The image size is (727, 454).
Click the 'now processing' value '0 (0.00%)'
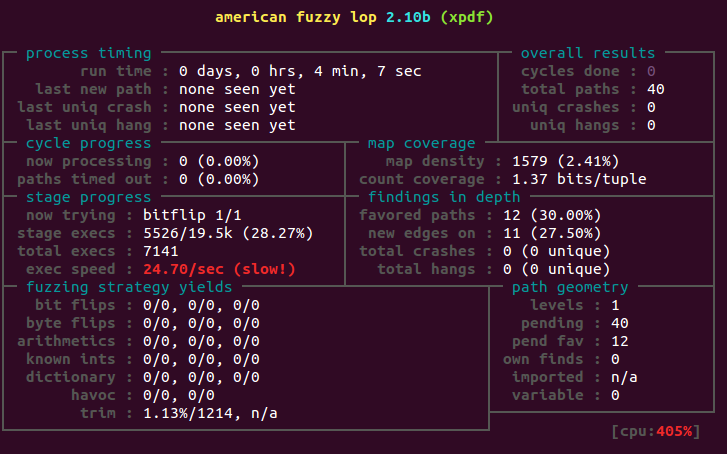[219, 161]
